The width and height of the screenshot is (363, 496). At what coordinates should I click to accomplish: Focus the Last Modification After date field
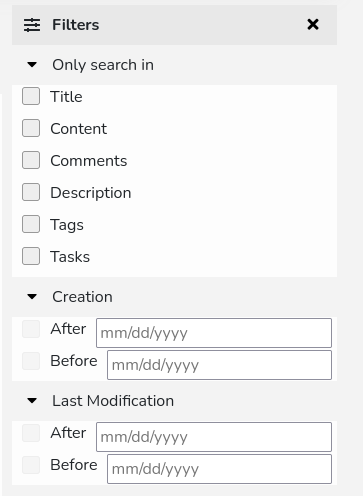pyautogui.click(x=214, y=437)
